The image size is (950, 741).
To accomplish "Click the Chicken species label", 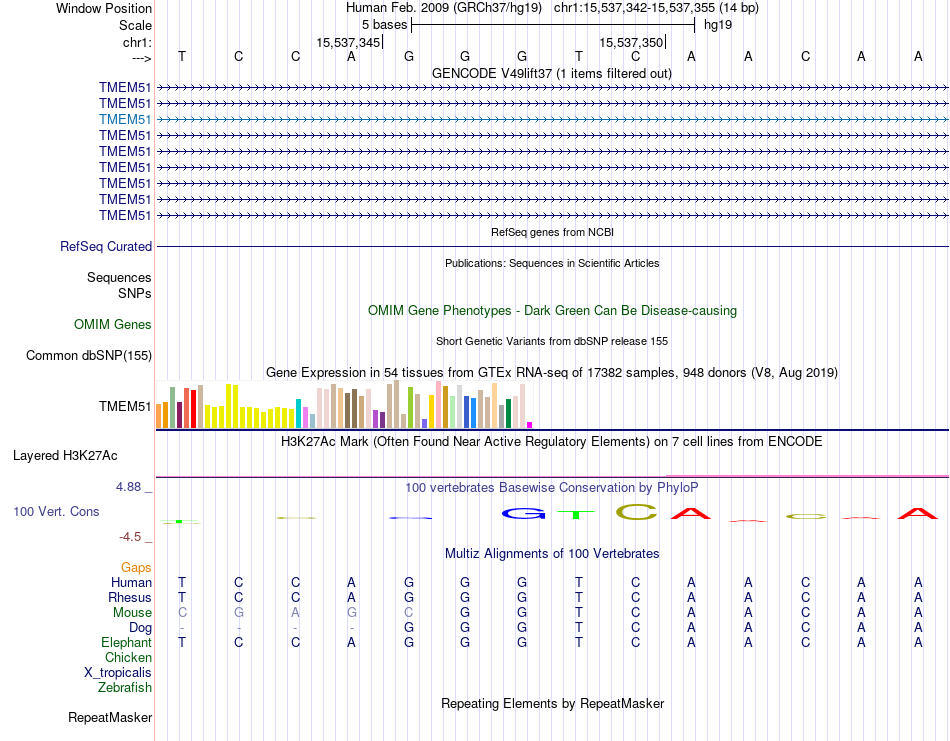I will pyautogui.click(x=128, y=657).
